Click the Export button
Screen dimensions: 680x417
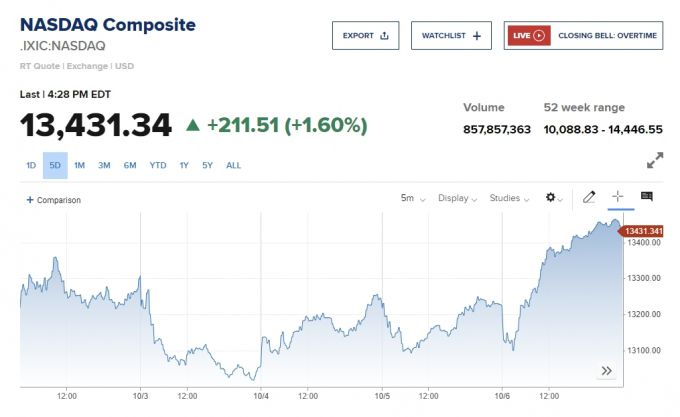[x=365, y=36]
